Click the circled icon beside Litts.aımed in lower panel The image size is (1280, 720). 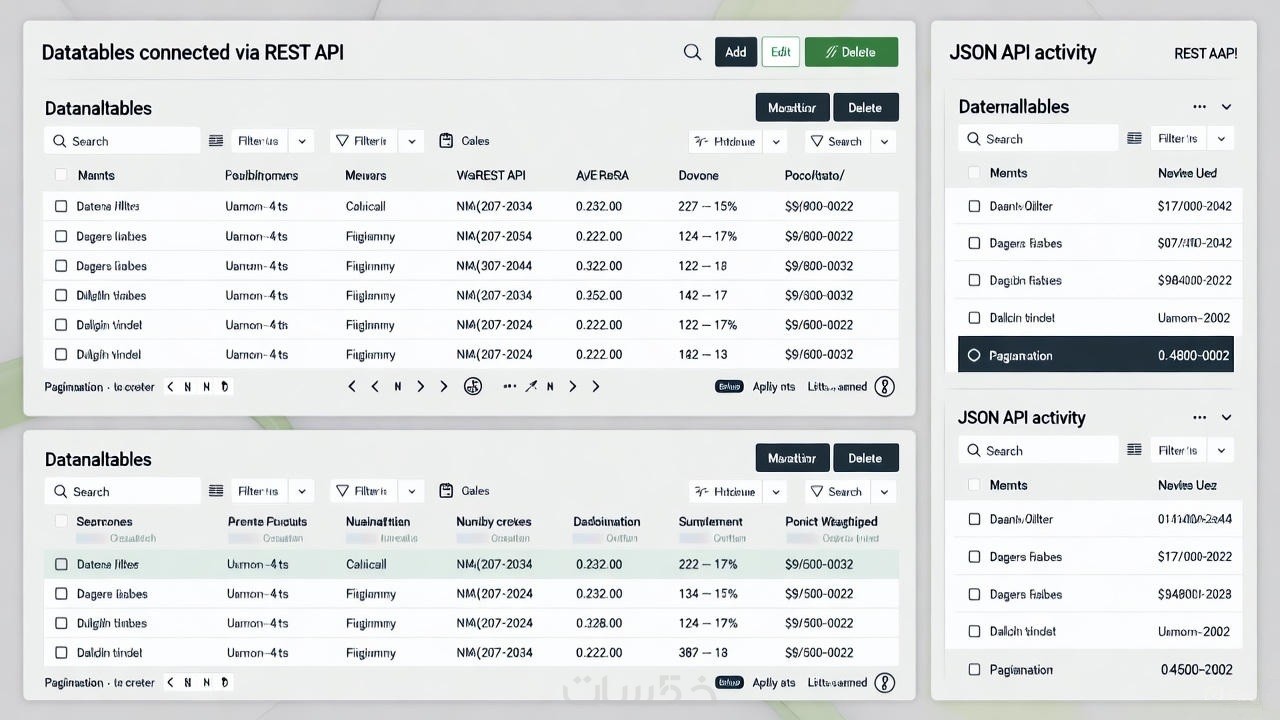884,683
